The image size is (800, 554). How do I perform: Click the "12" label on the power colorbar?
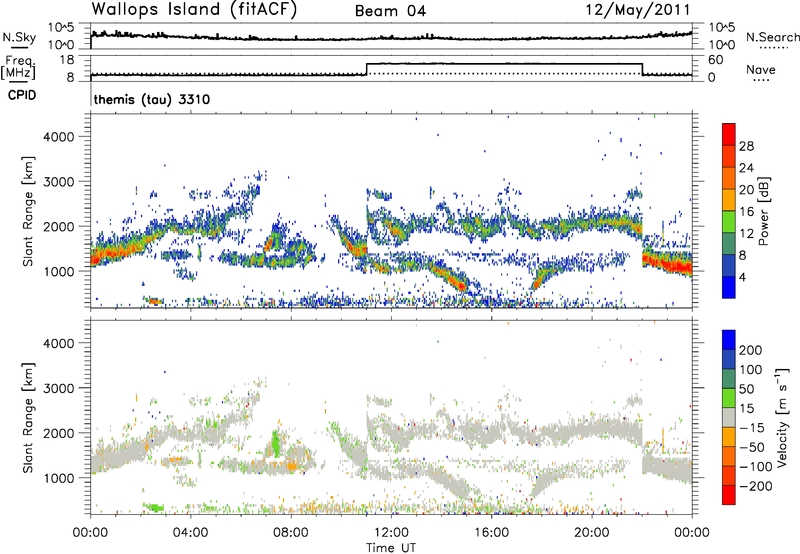746,234
